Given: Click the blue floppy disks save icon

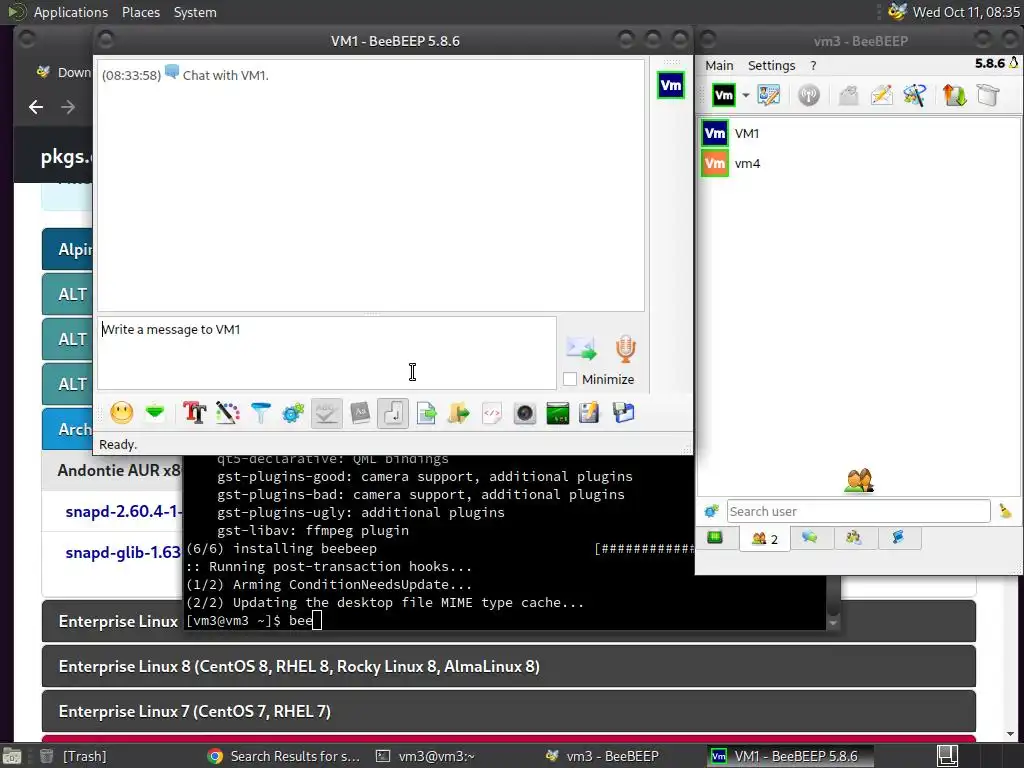Looking at the screenshot, I should [x=623, y=413].
